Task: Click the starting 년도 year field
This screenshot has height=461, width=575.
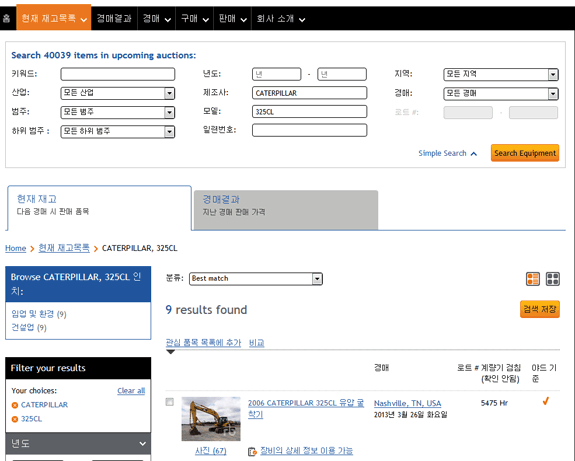Action: [276, 74]
